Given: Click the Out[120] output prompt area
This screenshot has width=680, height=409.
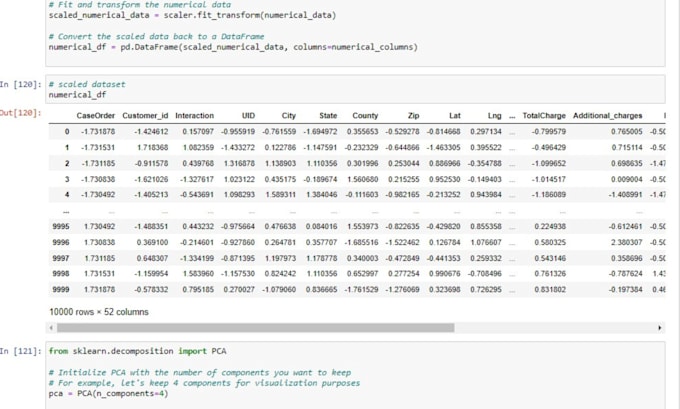Looking at the screenshot, I should point(20,113).
